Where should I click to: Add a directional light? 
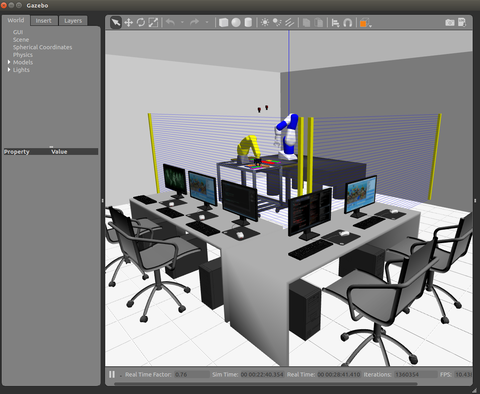[x=289, y=22]
